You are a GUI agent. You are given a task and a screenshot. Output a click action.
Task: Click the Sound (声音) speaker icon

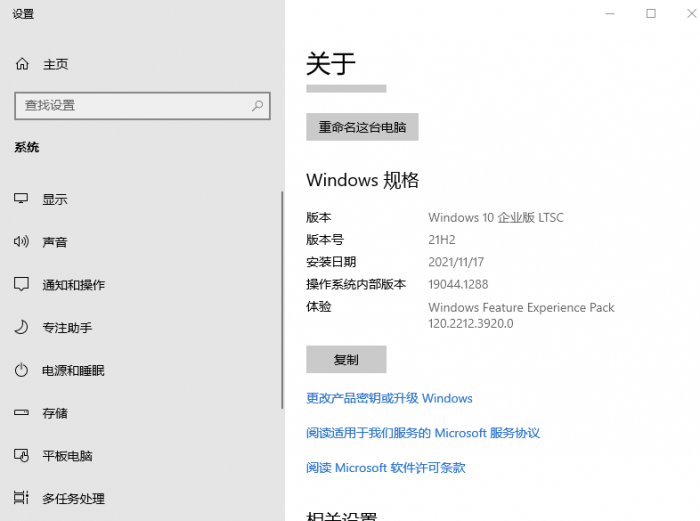click(21, 242)
